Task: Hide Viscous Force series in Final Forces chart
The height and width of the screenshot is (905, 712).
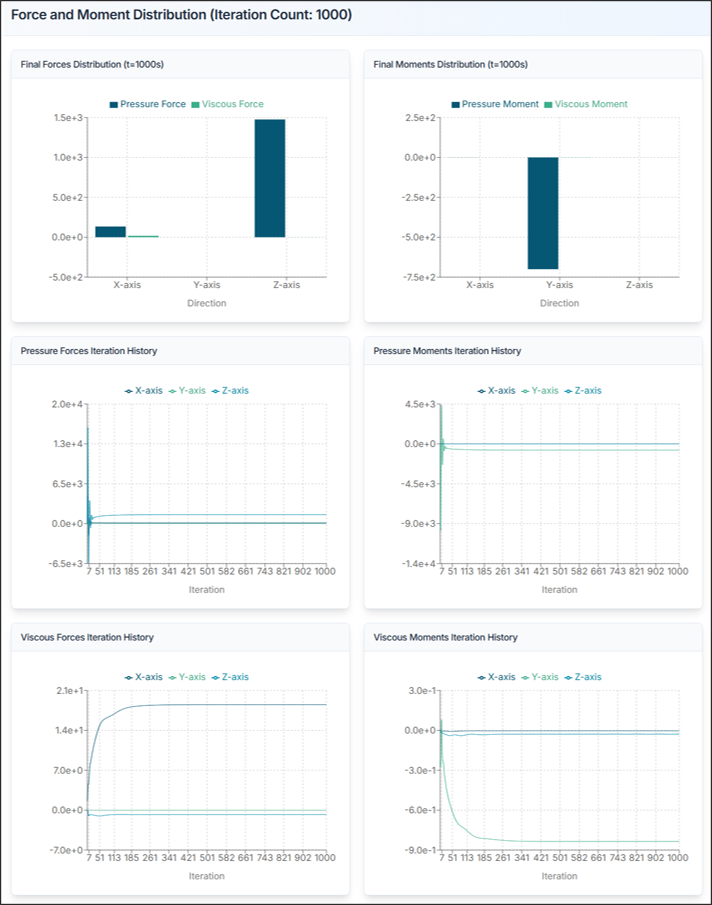Action: point(232,104)
